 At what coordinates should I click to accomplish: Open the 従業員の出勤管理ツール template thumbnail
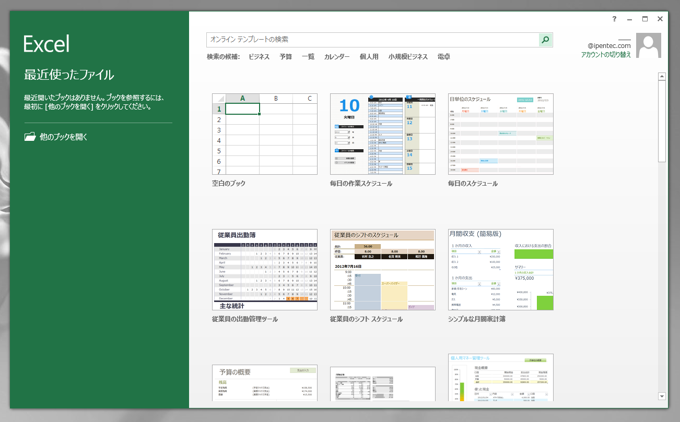(x=265, y=270)
